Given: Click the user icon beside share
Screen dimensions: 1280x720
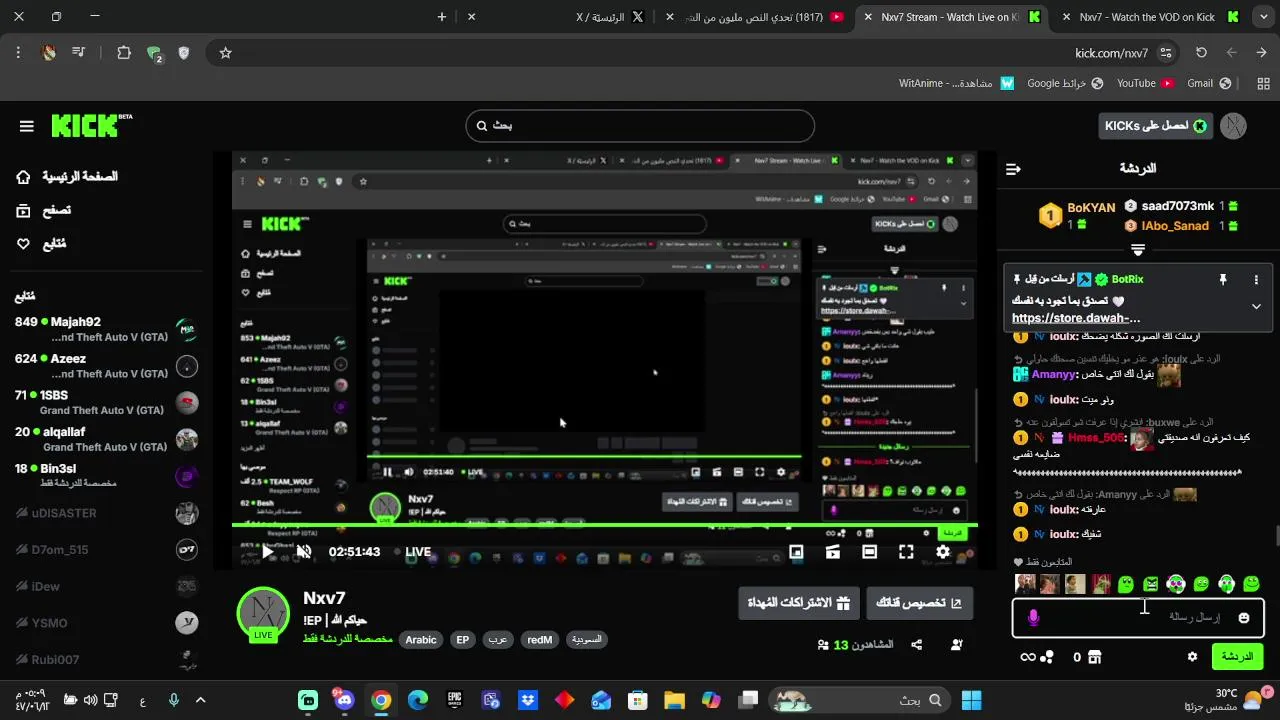Looking at the screenshot, I should (x=957, y=645).
